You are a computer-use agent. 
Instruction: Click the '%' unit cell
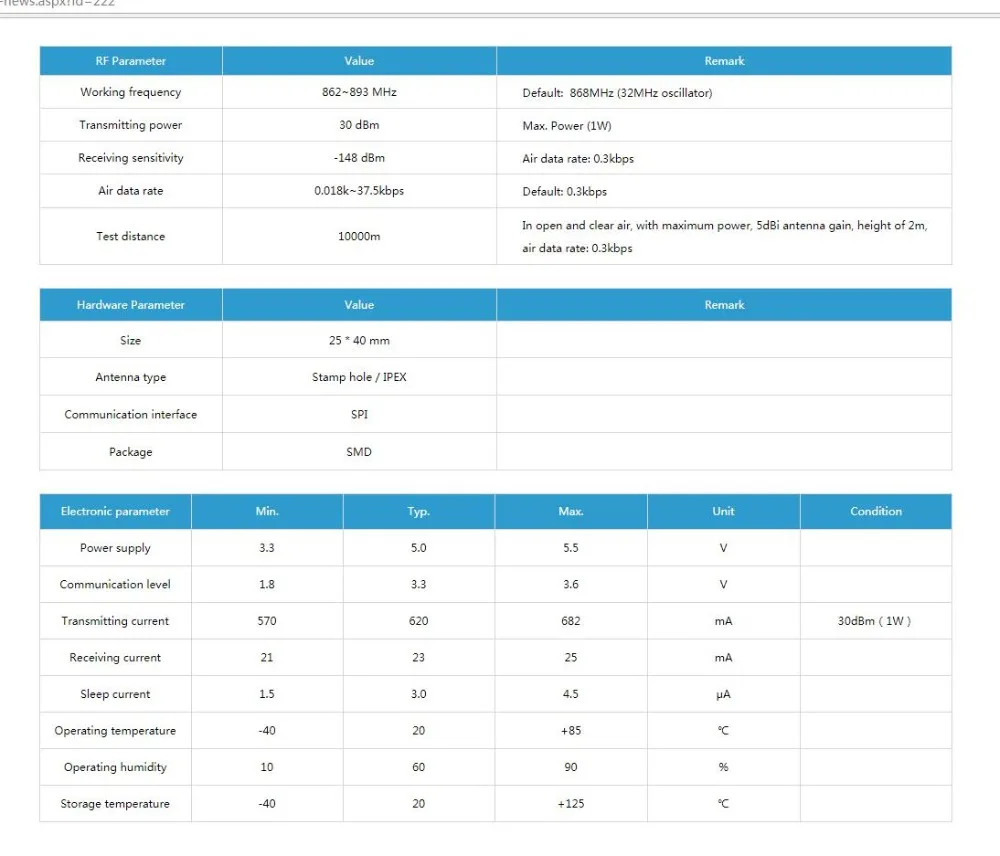pos(723,767)
